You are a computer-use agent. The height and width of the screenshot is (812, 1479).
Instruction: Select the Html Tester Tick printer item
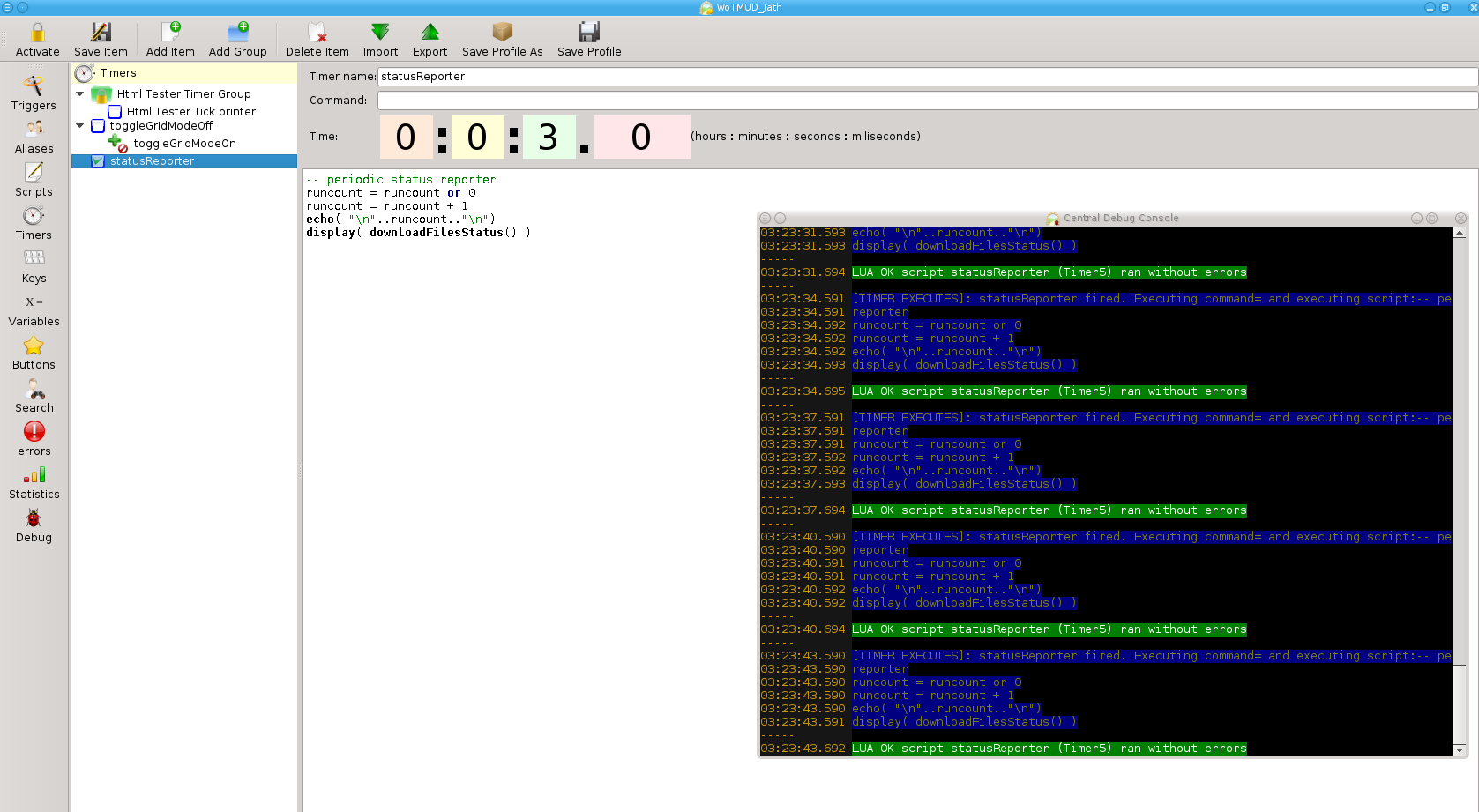[190, 112]
